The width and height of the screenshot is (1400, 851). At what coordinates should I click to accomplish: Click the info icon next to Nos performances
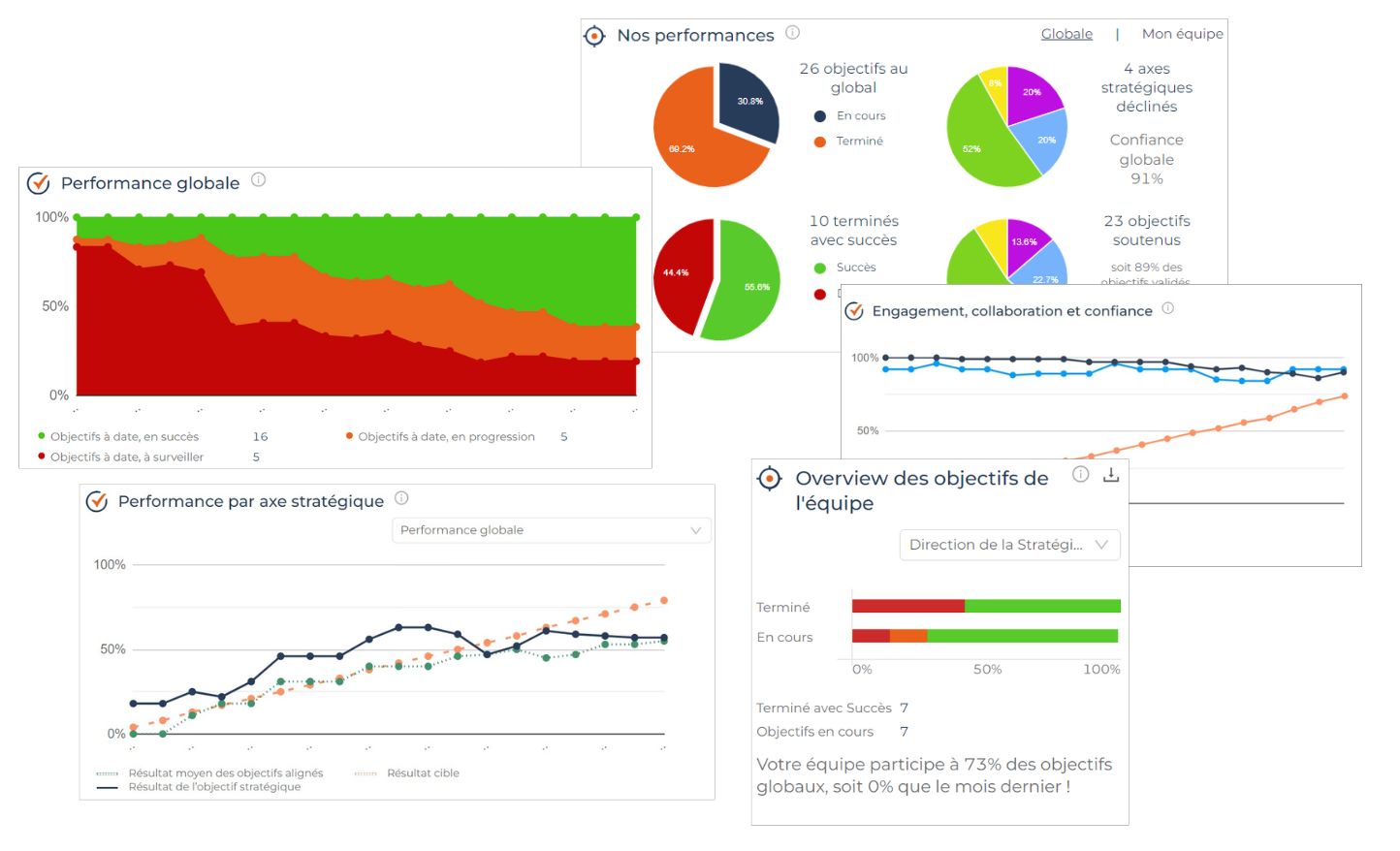[x=792, y=32]
